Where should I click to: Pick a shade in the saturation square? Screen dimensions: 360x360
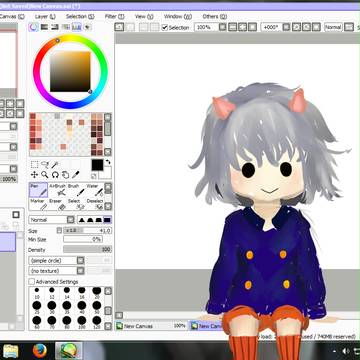pyautogui.click(x=70, y=71)
